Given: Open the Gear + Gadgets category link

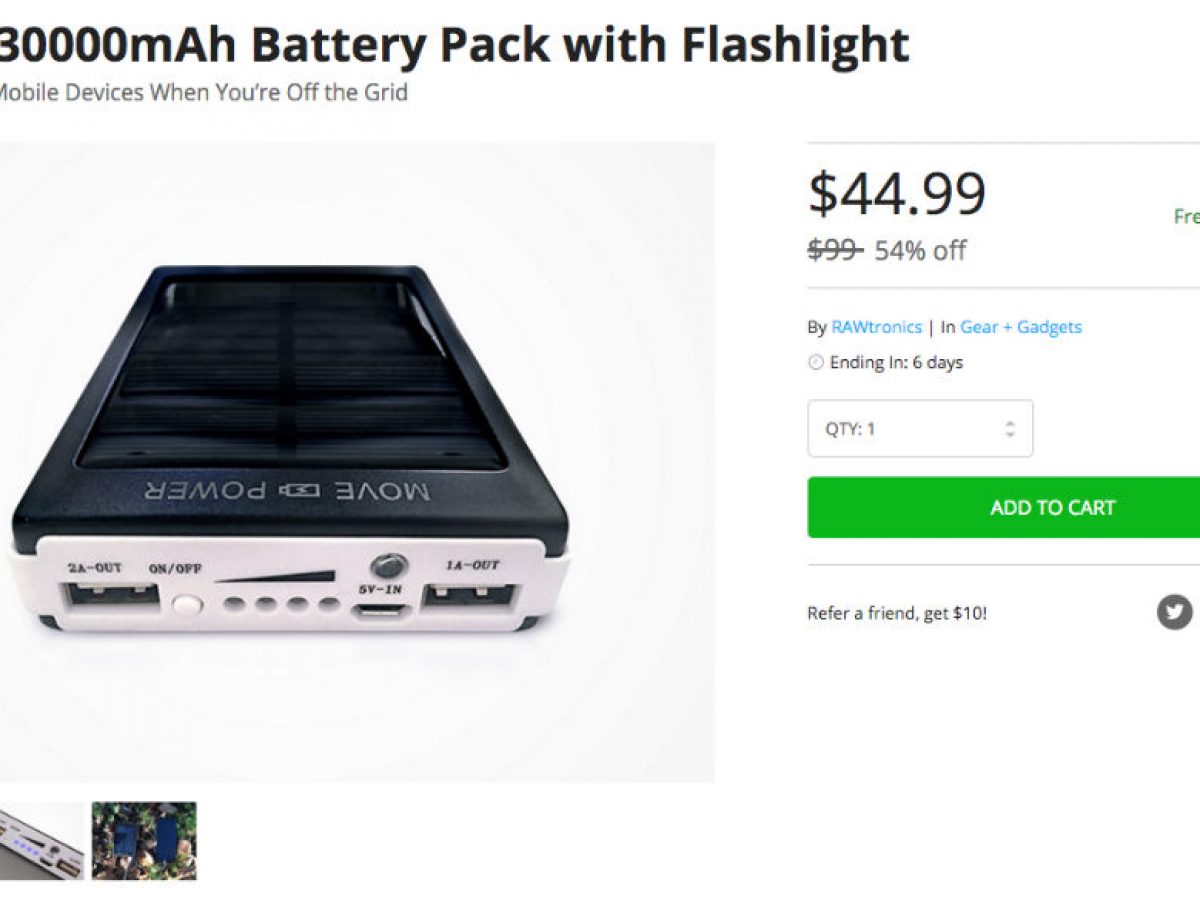Looking at the screenshot, I should pos(1021,327).
